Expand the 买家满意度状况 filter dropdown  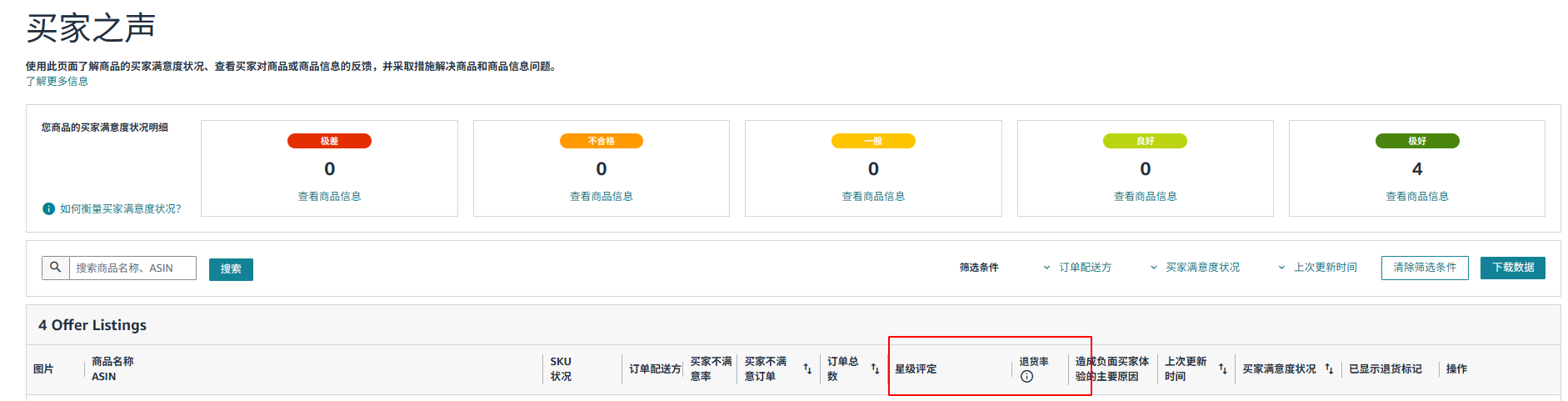coord(1195,268)
